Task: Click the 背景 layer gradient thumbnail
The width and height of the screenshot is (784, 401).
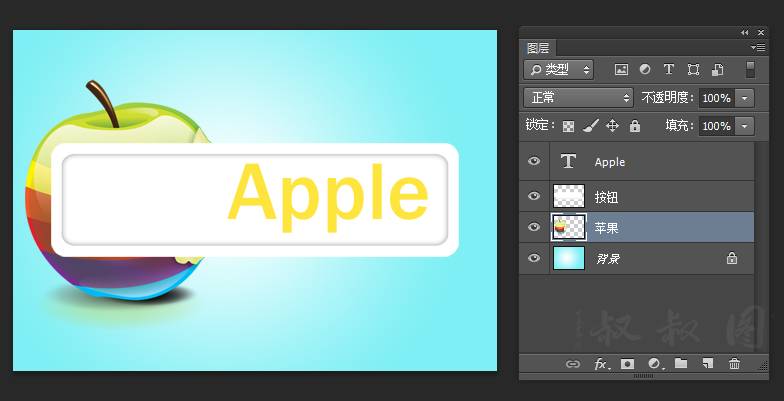Action: 569,258
